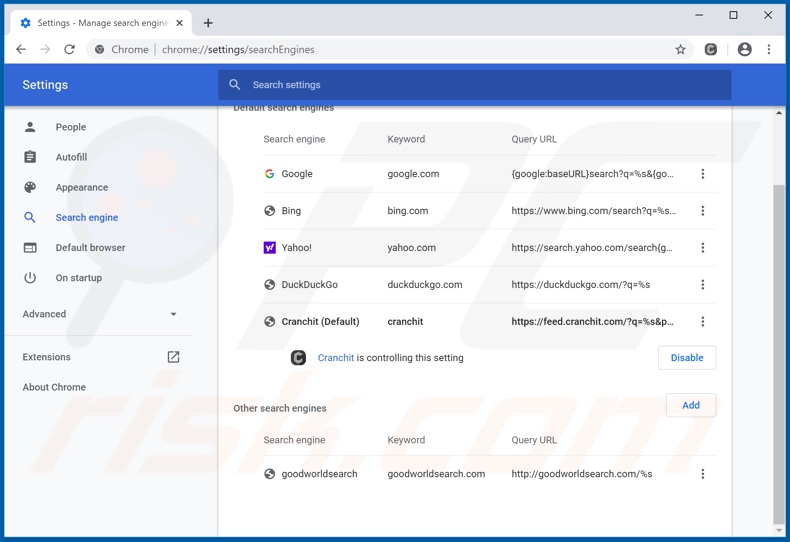Click the search magnifier in Search settings
This screenshot has height=542, width=790.
[x=234, y=85]
